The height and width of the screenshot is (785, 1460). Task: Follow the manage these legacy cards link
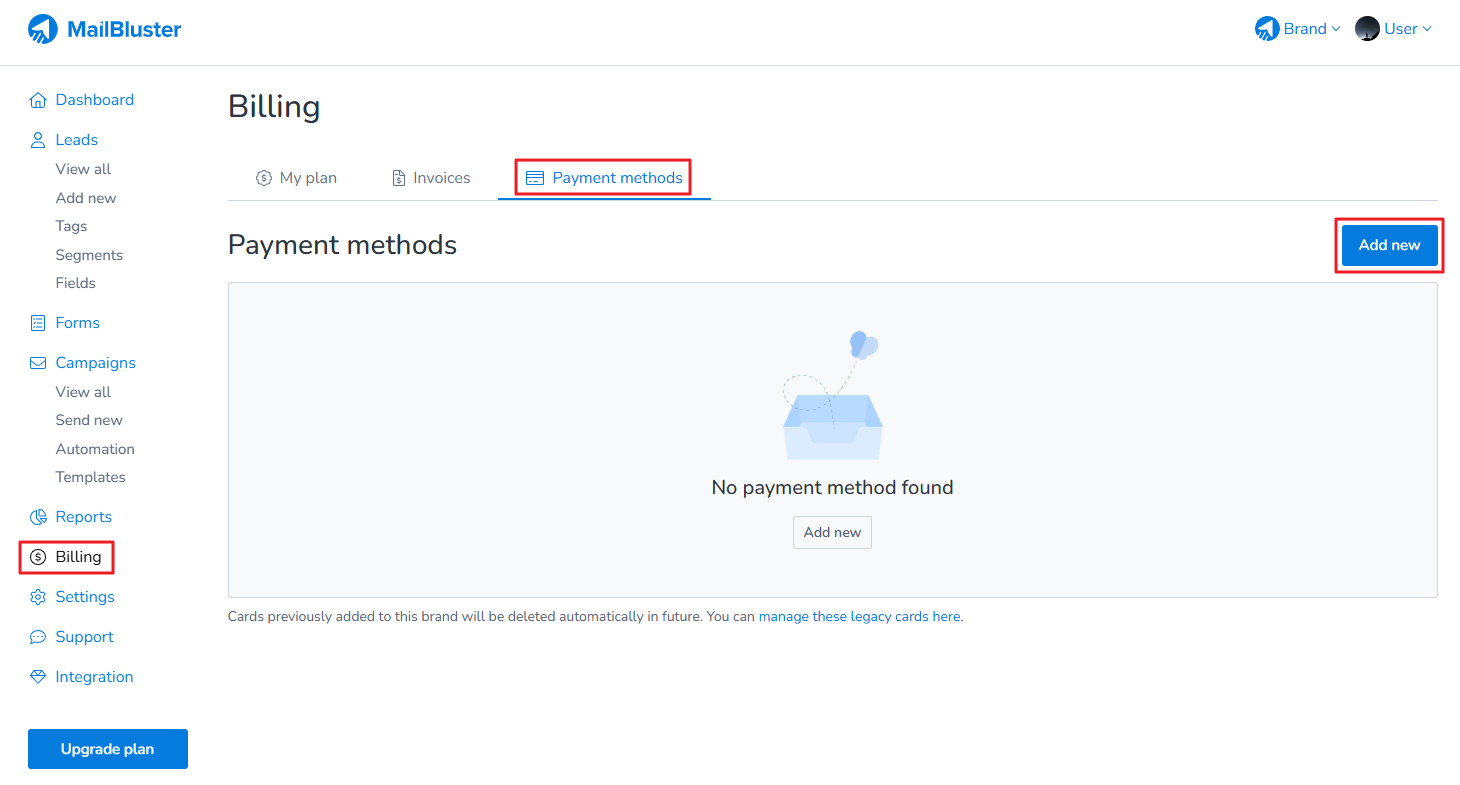[859, 617]
